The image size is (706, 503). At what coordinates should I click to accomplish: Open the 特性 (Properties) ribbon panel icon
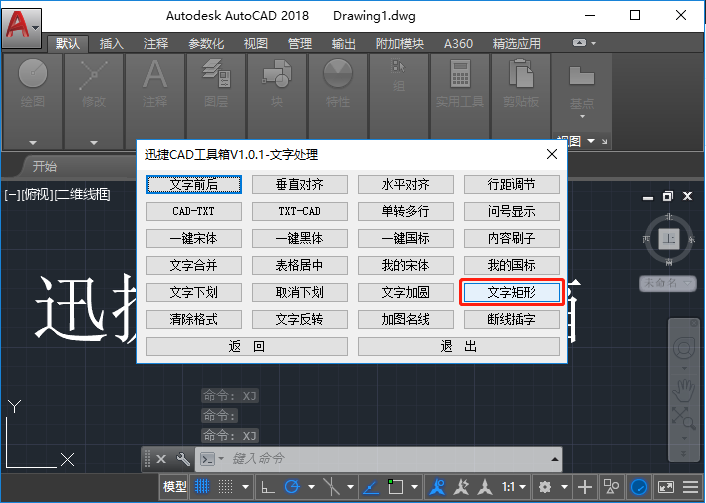click(338, 73)
